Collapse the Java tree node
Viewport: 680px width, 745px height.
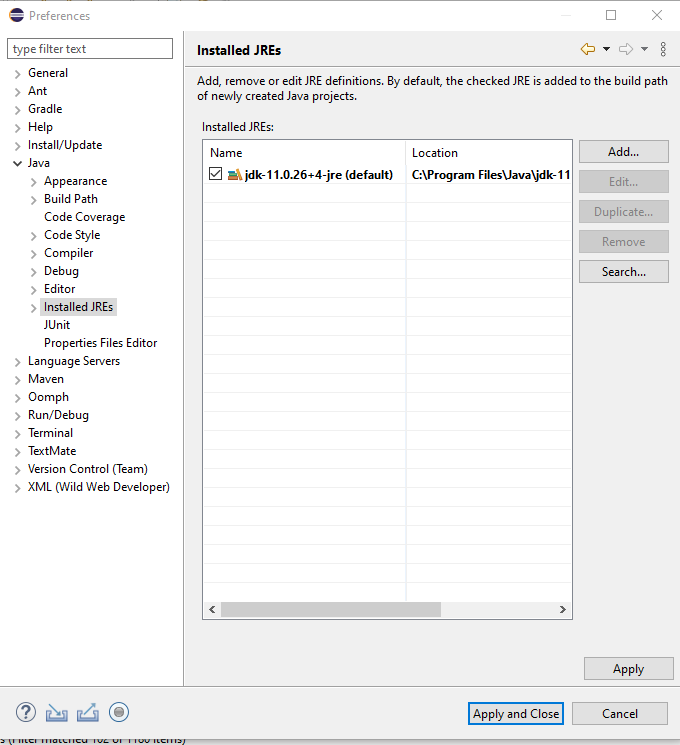(18, 163)
